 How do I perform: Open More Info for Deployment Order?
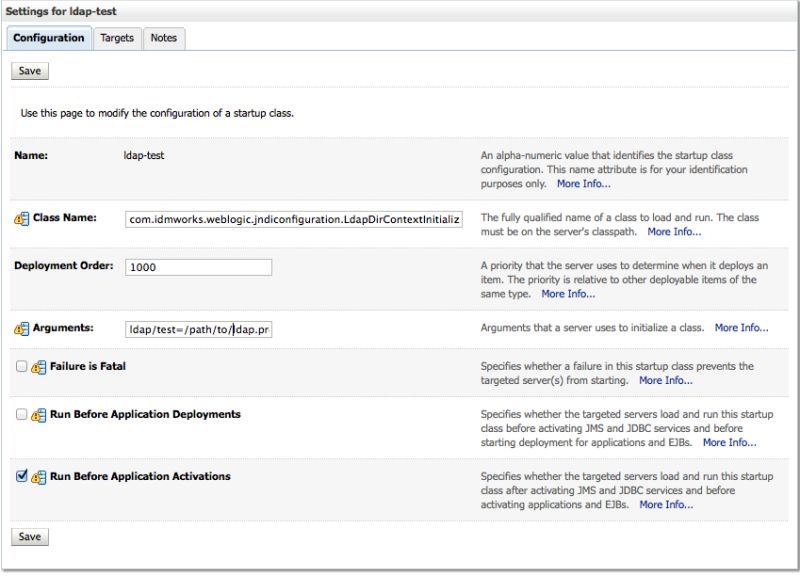568,292
